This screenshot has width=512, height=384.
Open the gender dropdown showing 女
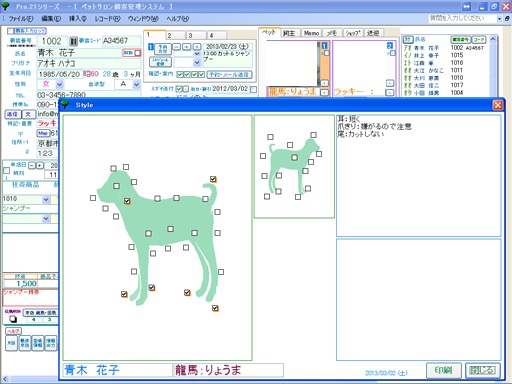click(59, 84)
